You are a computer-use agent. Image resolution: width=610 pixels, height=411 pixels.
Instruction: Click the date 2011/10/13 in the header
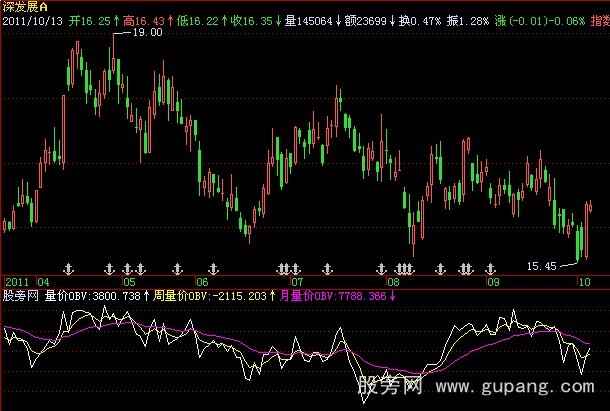(x=32, y=18)
